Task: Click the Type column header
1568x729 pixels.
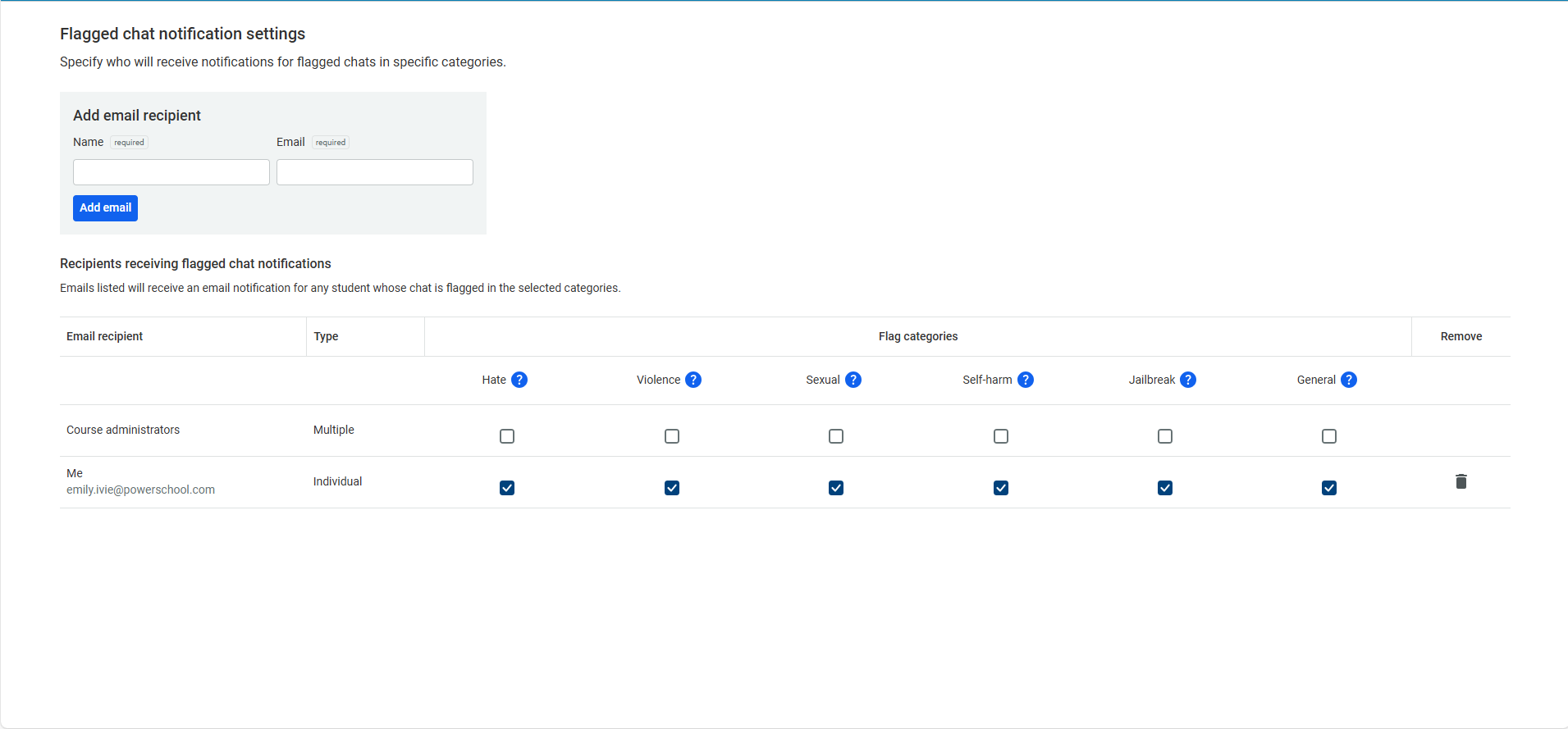Action: pos(326,336)
